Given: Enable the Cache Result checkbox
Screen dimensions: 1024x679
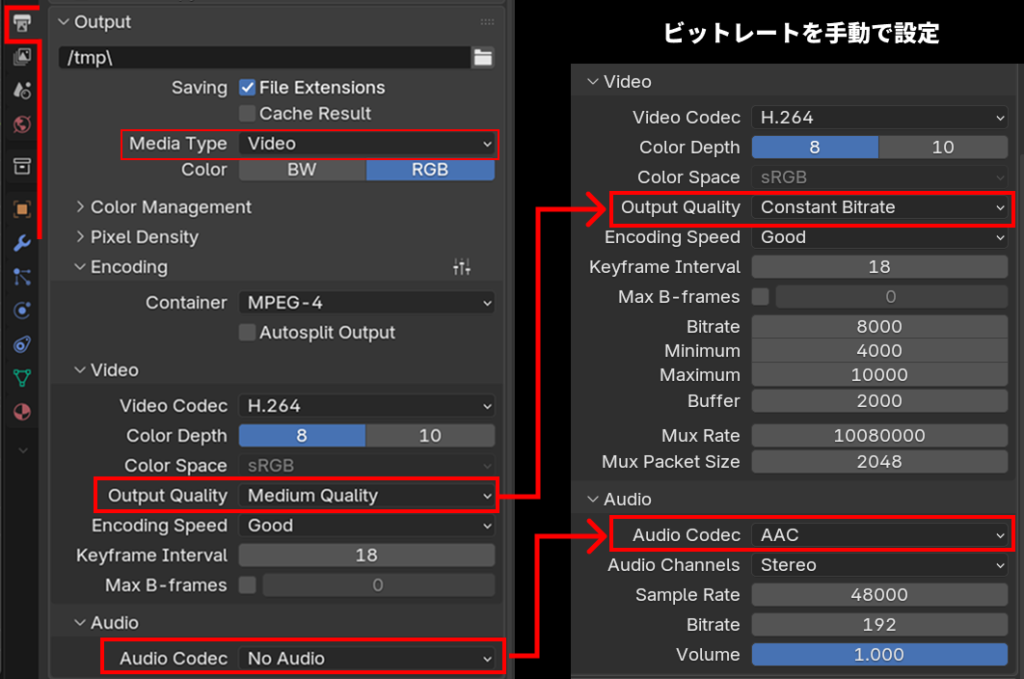Looking at the screenshot, I should (247, 114).
